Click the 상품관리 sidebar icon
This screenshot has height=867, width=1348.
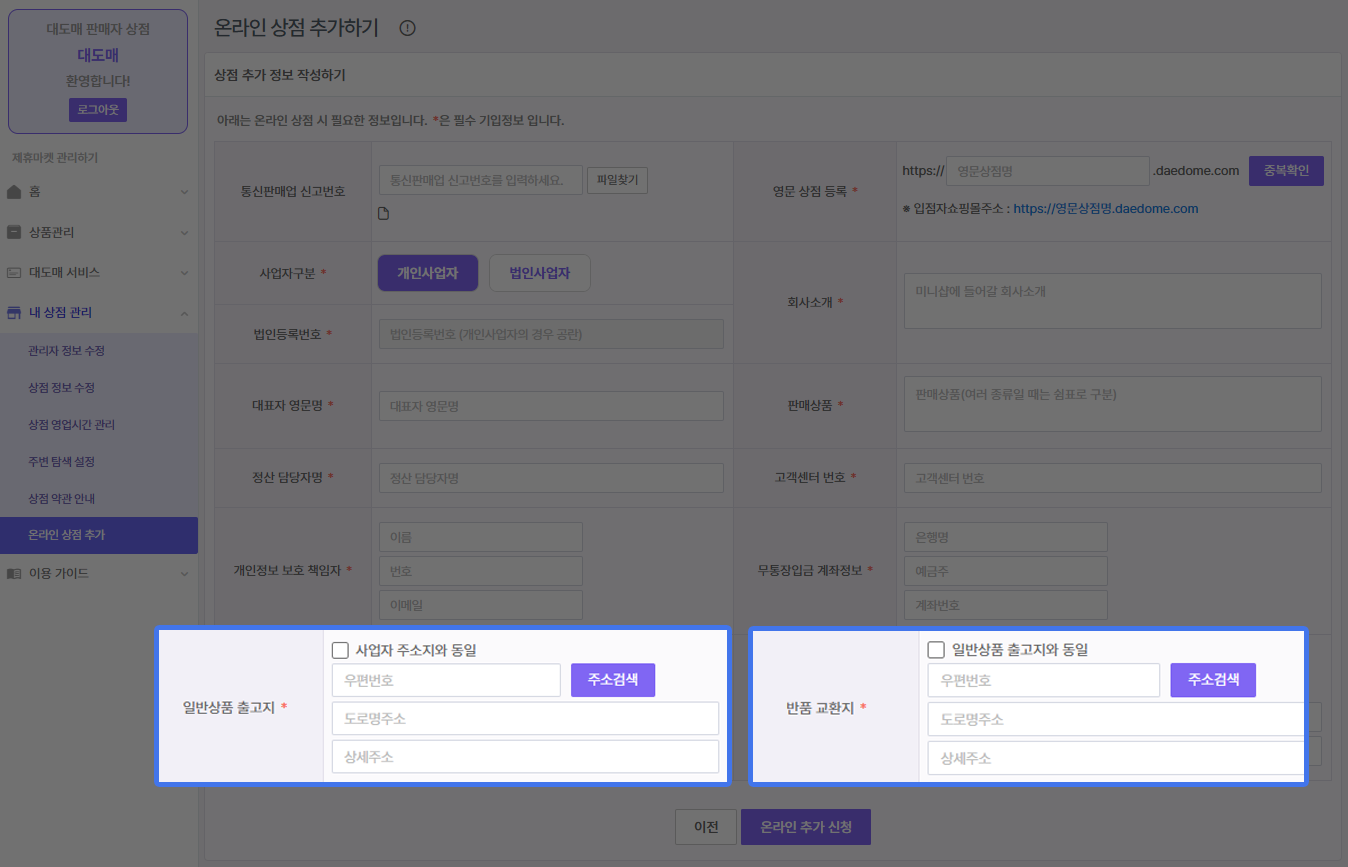pyautogui.click(x=14, y=232)
